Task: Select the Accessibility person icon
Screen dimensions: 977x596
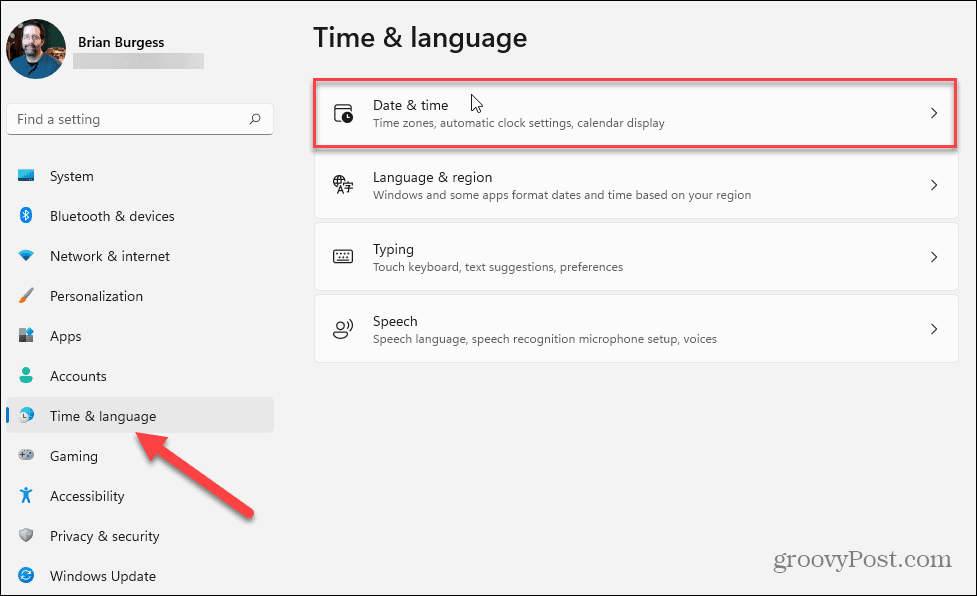Action: click(27, 496)
